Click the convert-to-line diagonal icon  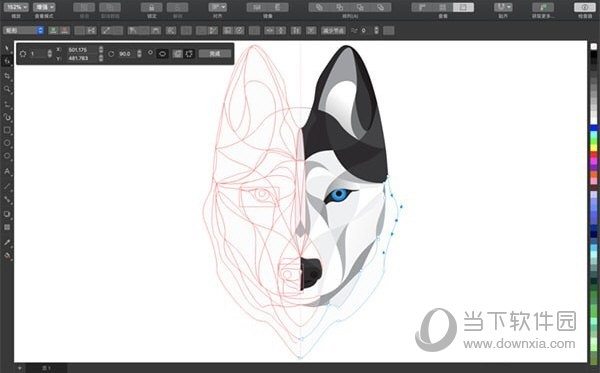pos(106,31)
